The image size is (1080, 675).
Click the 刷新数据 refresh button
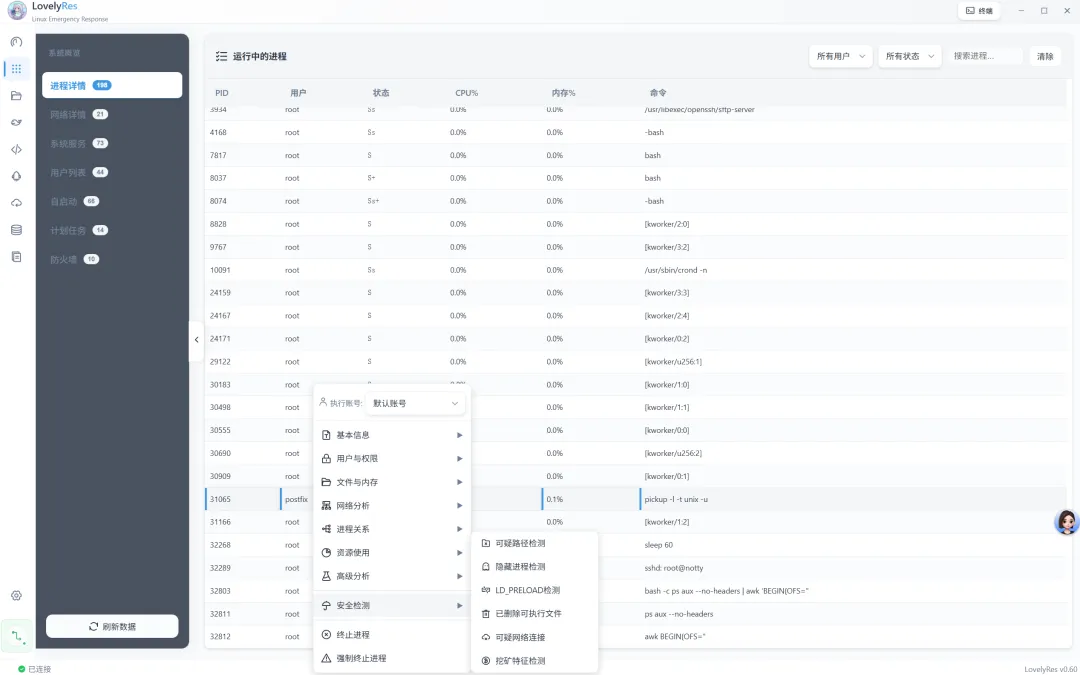(112, 627)
